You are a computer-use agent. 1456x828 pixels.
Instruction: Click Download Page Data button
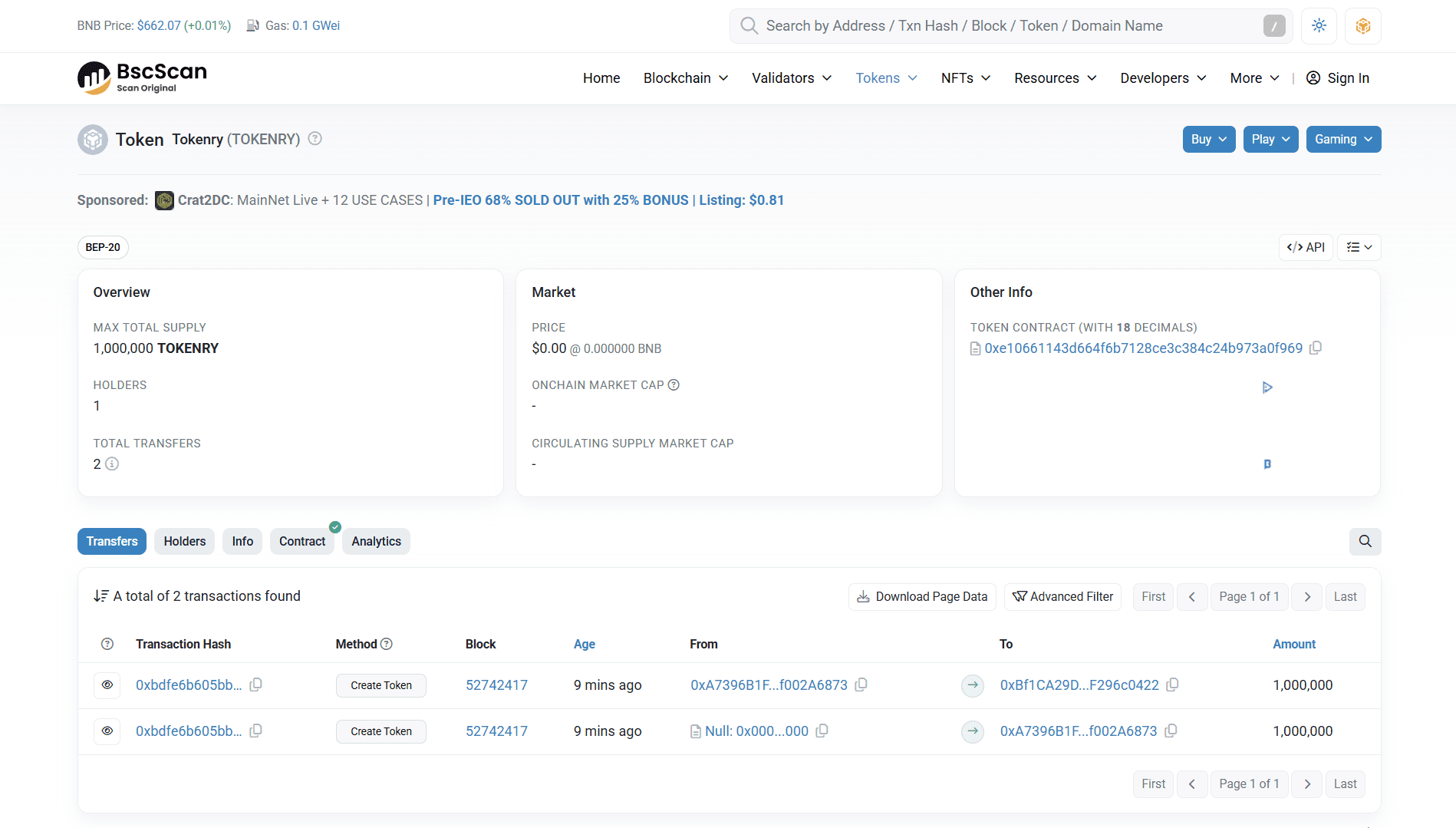922,597
